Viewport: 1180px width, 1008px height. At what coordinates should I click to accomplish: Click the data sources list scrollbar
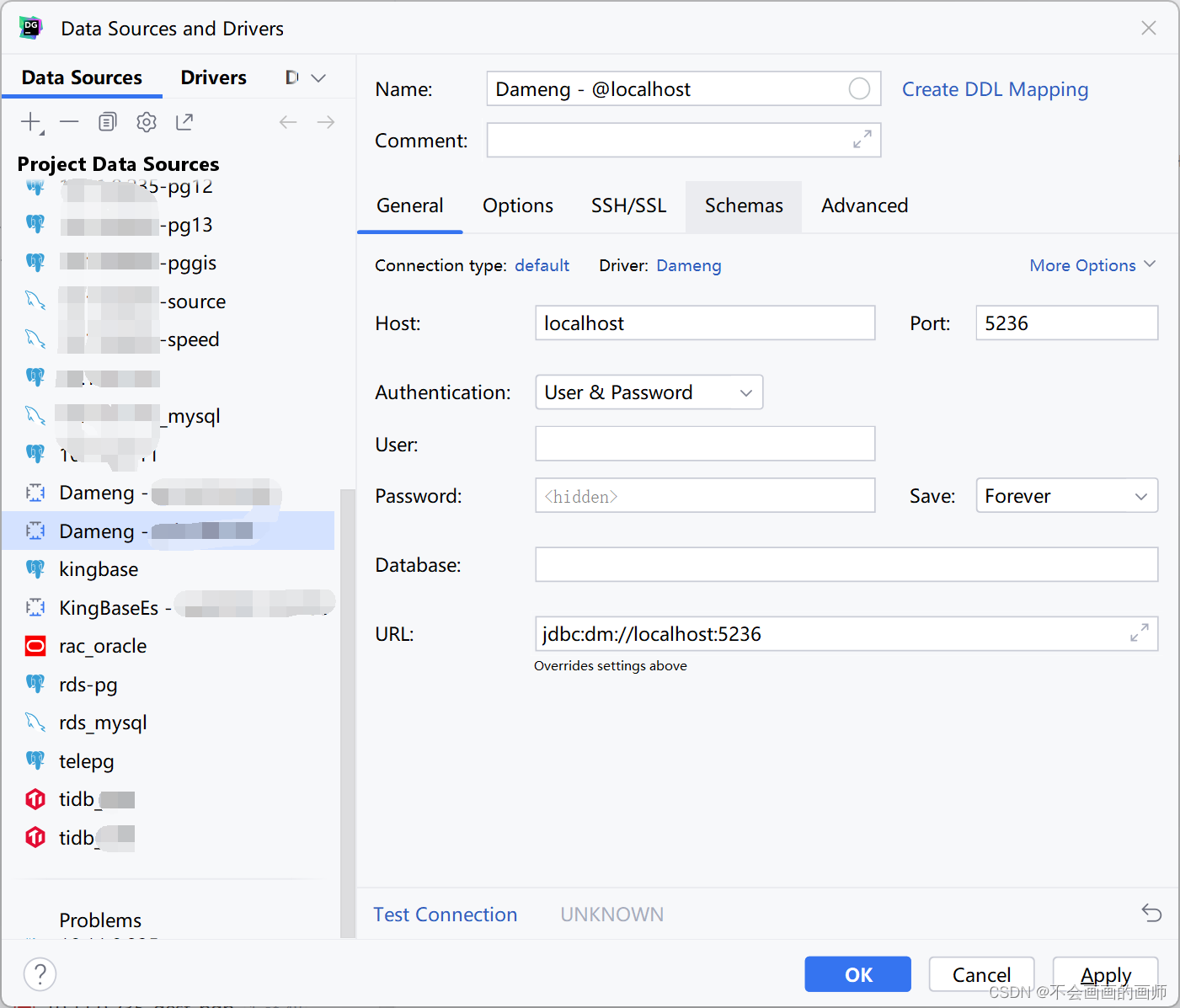pyautogui.click(x=347, y=712)
